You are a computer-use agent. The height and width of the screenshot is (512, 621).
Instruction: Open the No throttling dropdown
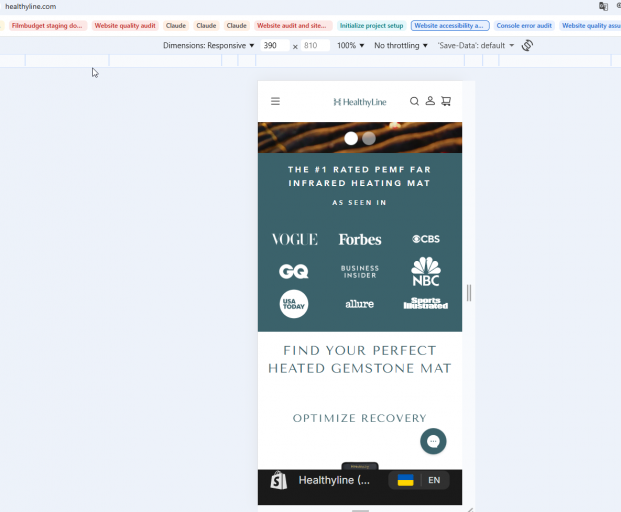(x=401, y=46)
